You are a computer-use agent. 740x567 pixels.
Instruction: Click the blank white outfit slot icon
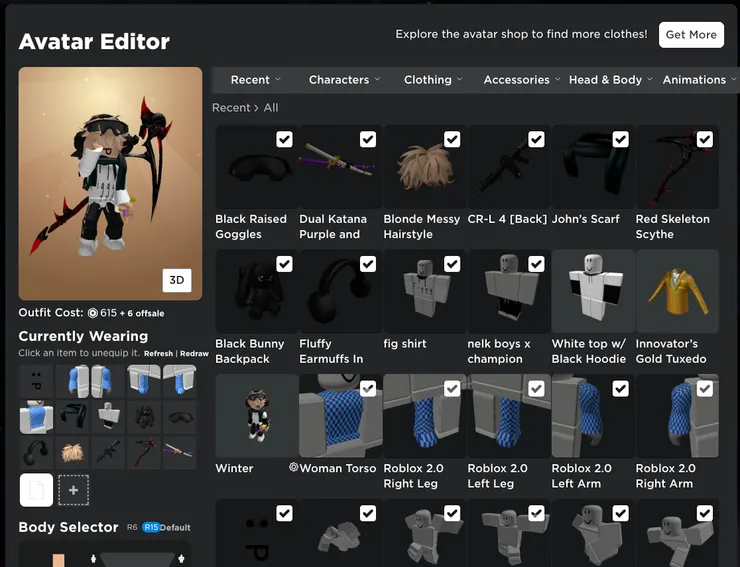tap(36, 490)
